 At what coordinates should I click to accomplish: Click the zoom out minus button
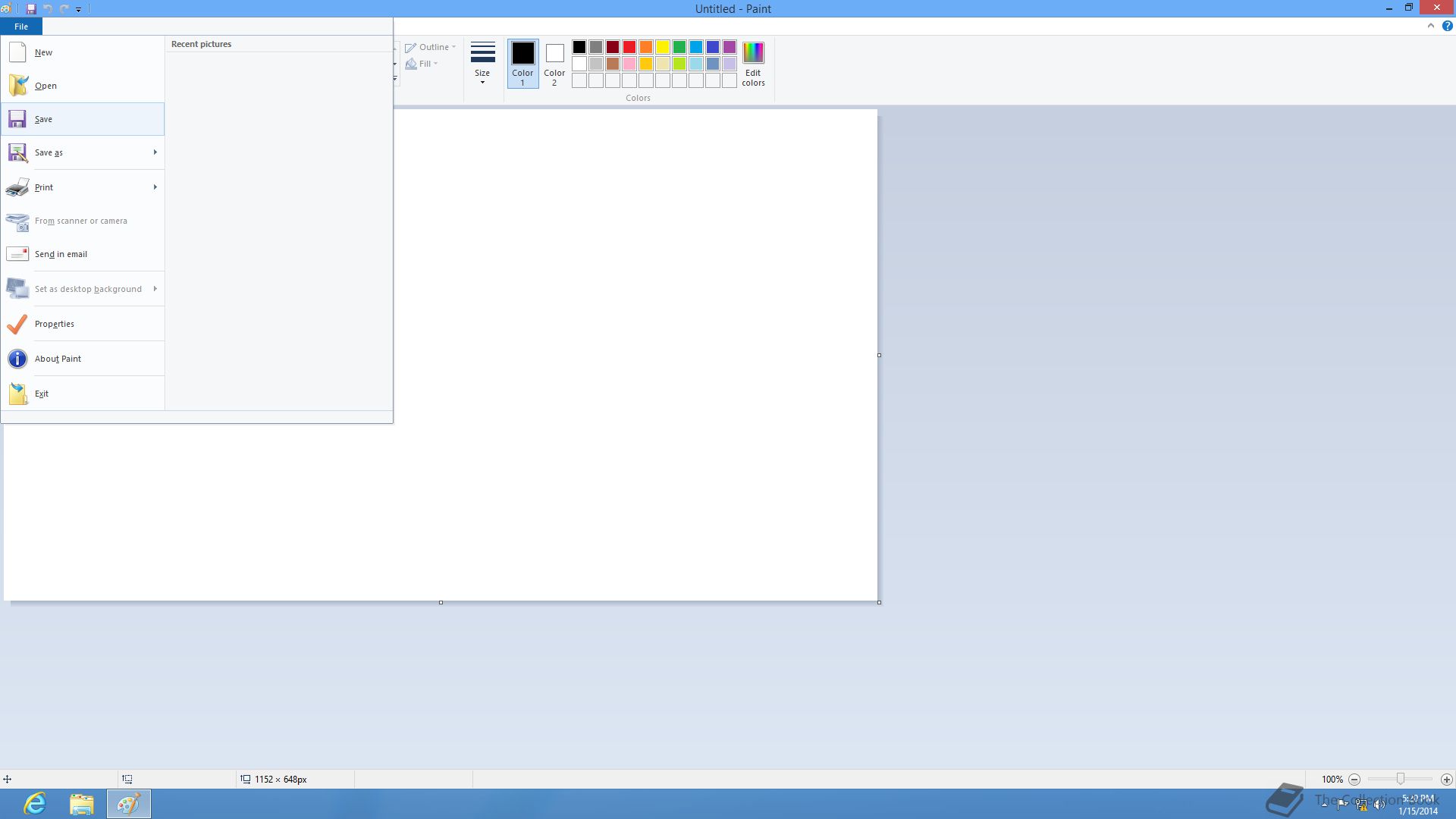[x=1354, y=780]
